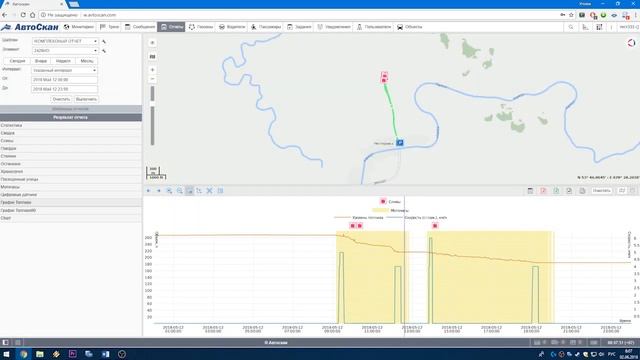Zoom in the map with plus
The image size is (640, 360).
(x=152, y=70)
